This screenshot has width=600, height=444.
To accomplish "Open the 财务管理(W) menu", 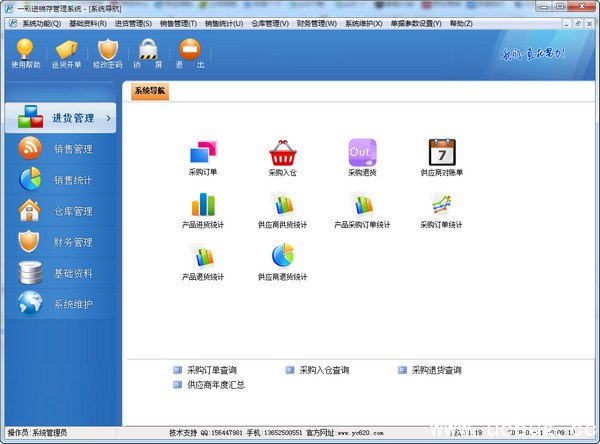I will (x=317, y=23).
